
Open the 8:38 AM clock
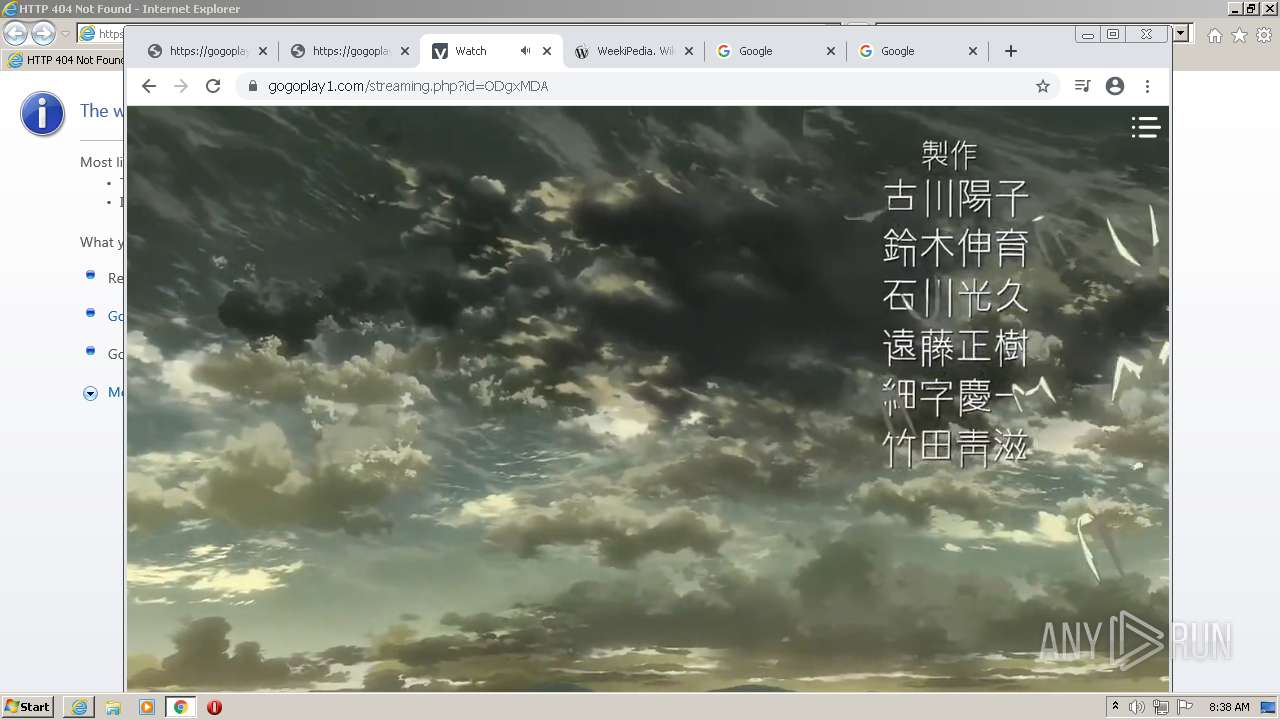click(x=1229, y=707)
